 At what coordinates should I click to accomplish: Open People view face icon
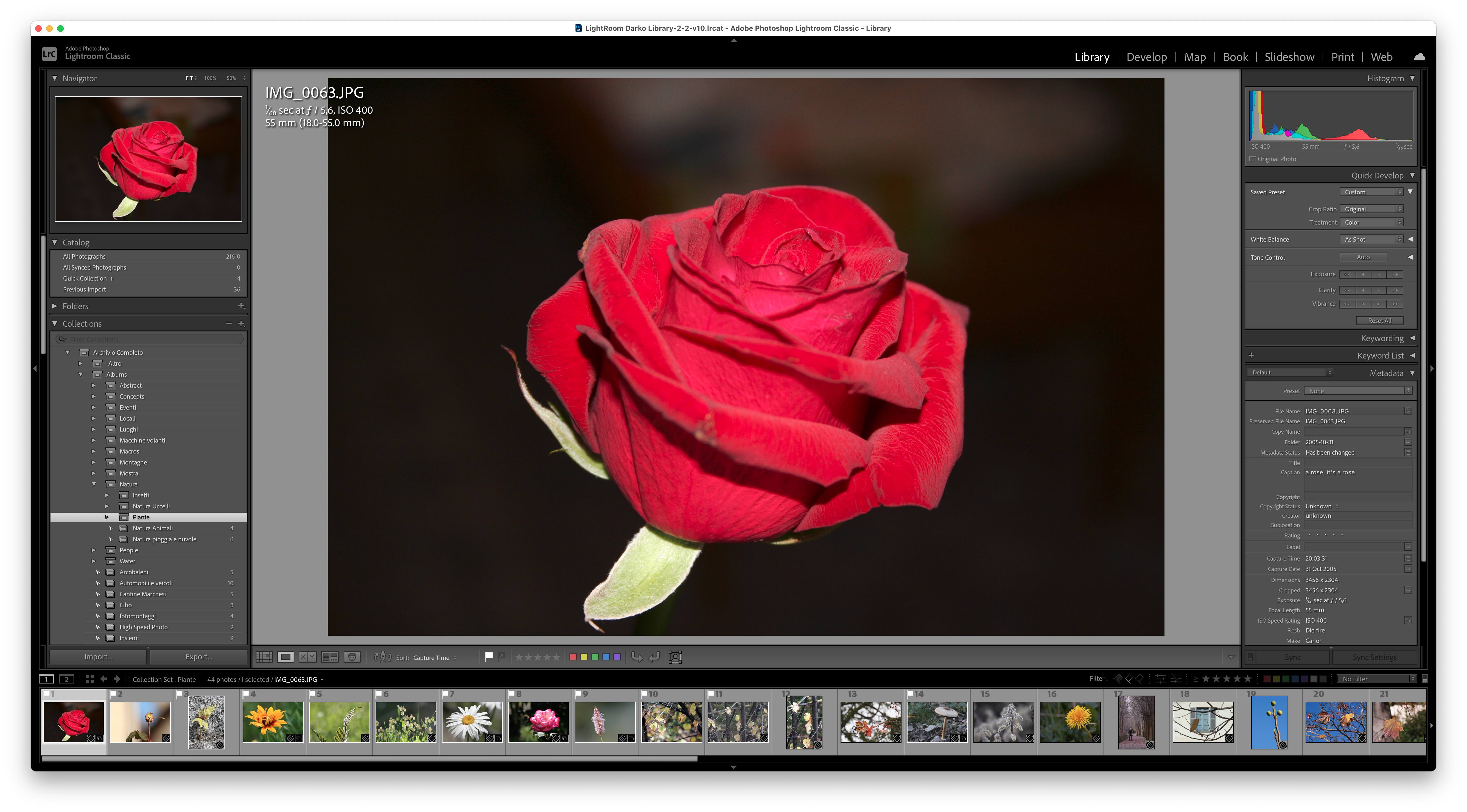click(352, 657)
